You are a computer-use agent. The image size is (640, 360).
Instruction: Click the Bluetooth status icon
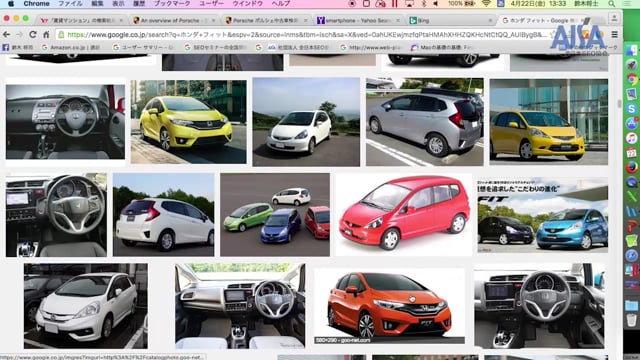[x=423, y=4]
